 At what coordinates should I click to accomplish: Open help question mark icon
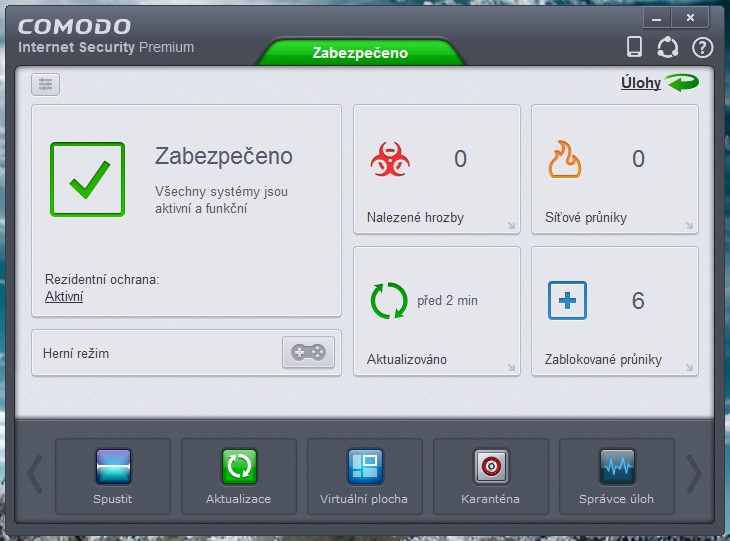pyautogui.click(x=702, y=47)
